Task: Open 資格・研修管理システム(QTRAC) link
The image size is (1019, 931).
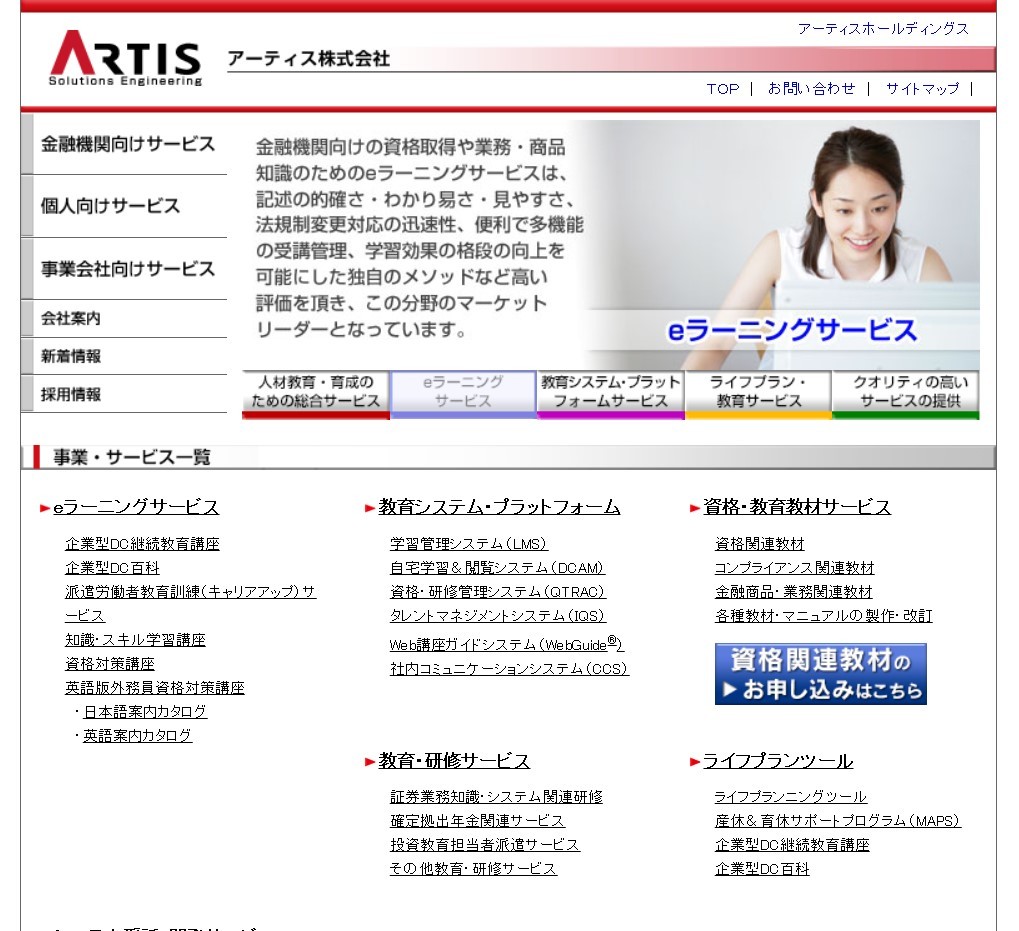Action: pyautogui.click(x=497, y=592)
